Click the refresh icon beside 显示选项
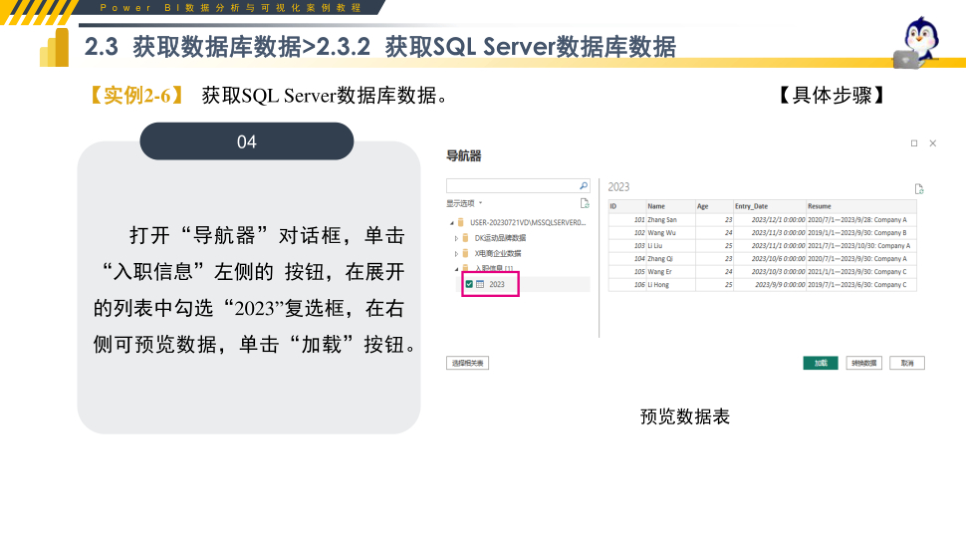The image size is (966, 544). click(585, 203)
